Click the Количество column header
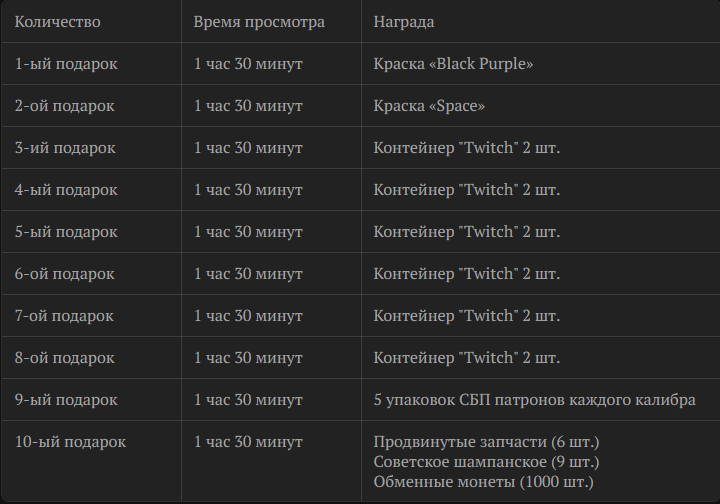Image resolution: width=720 pixels, height=504 pixels. 57,22
